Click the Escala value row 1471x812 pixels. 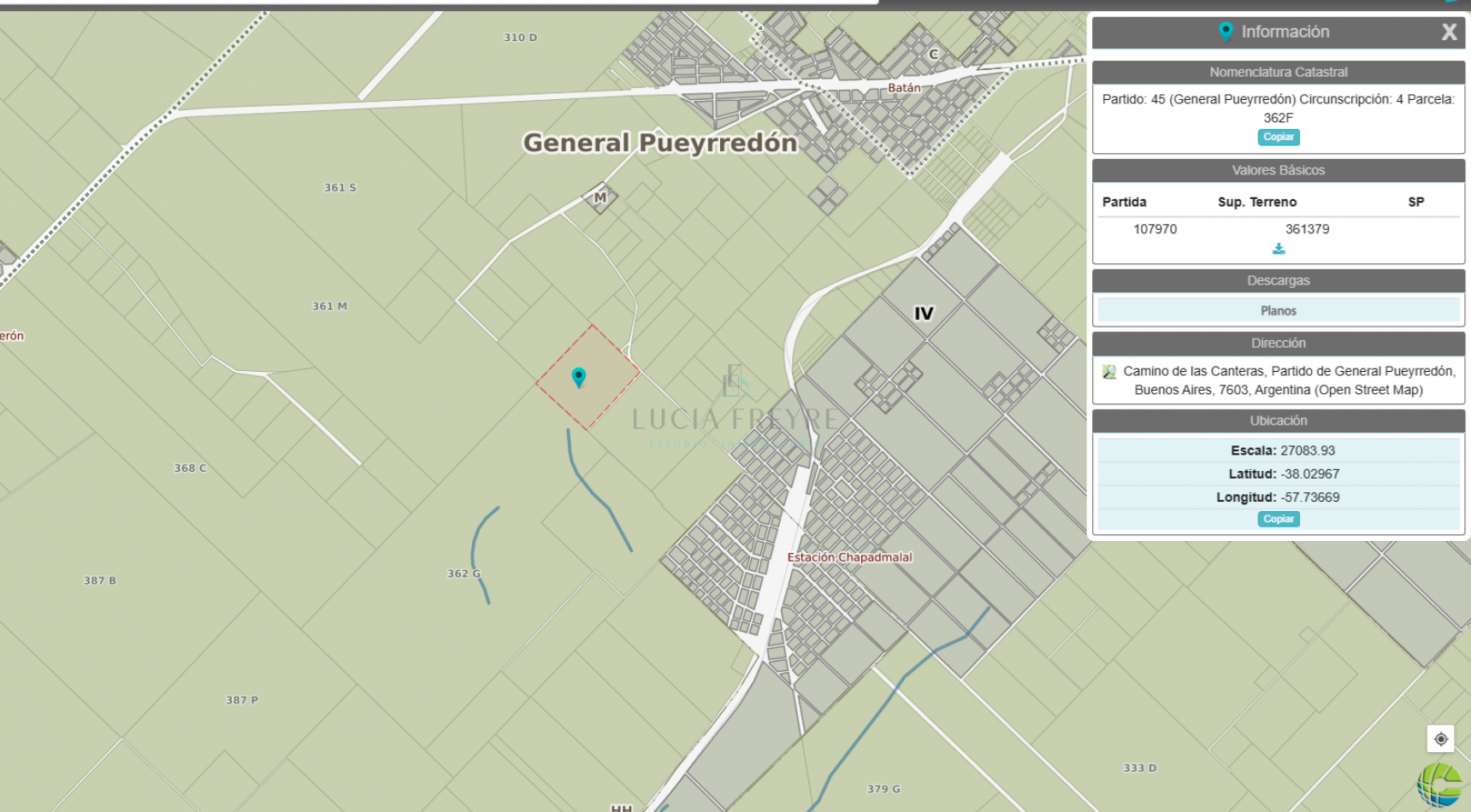click(1279, 450)
